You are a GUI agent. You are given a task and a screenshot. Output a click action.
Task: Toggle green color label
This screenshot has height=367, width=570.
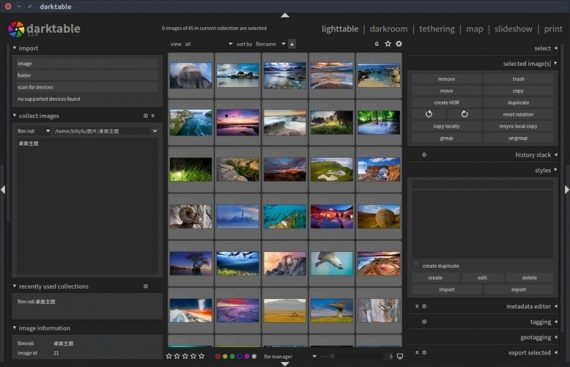(x=232, y=356)
